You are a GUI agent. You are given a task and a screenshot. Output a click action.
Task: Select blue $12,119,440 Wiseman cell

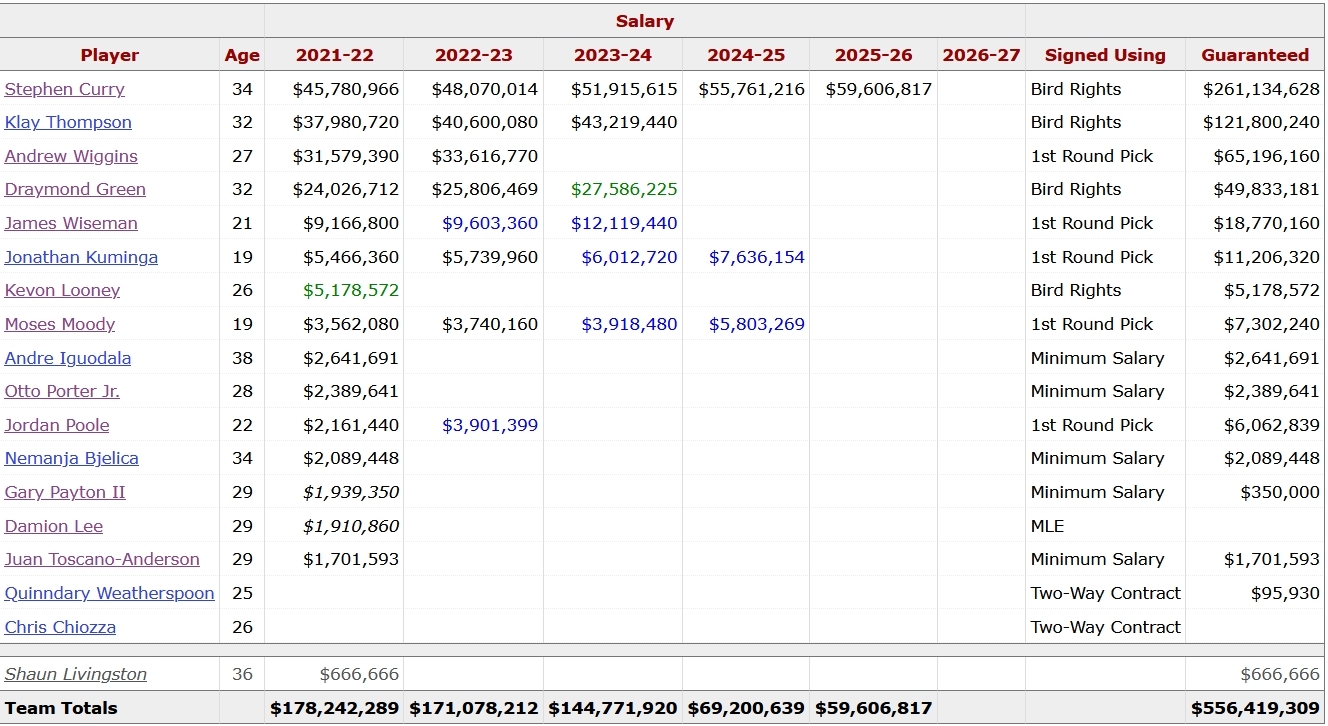click(624, 223)
